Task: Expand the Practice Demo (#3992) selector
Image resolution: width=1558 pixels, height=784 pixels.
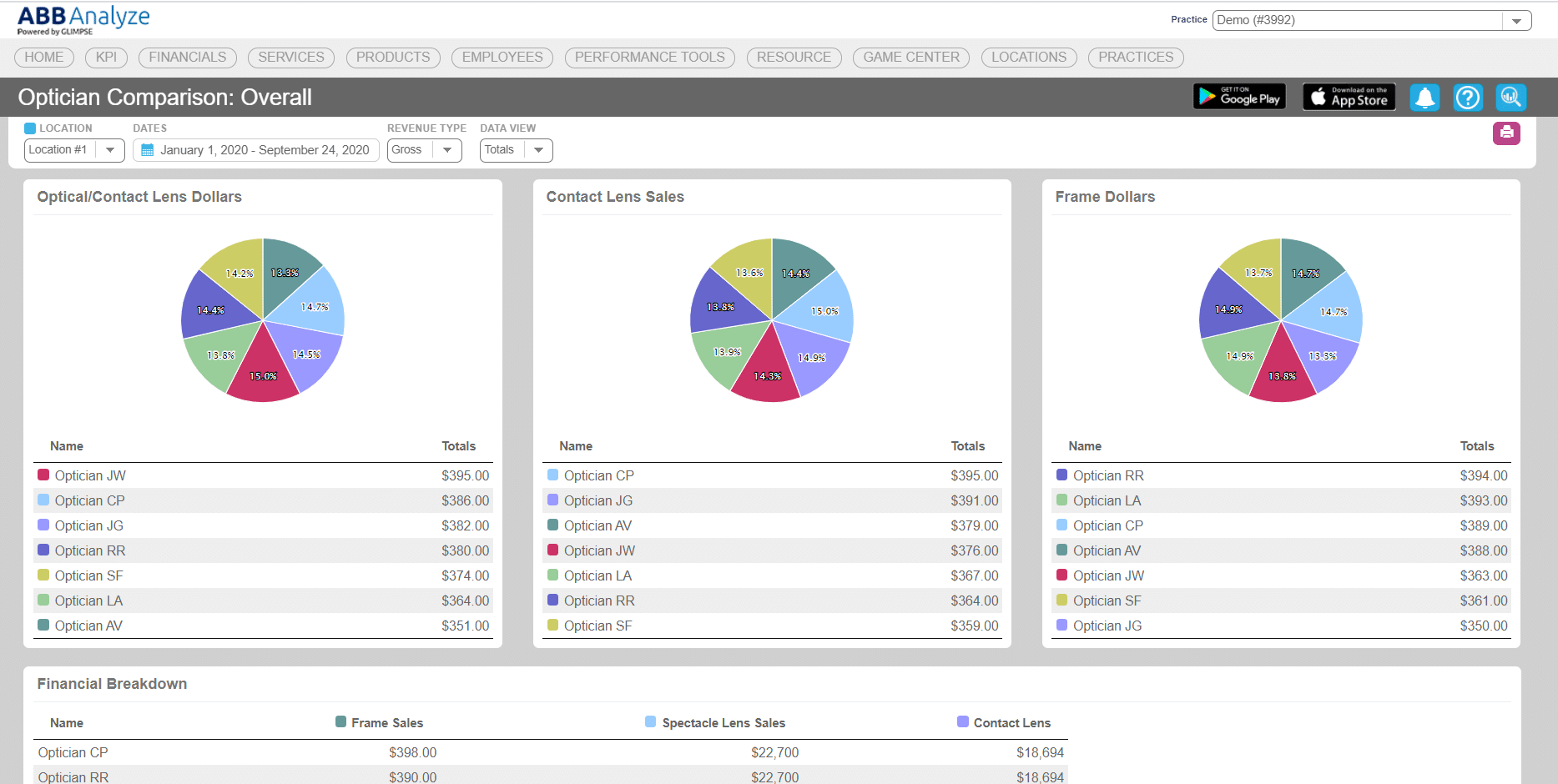Action: click(x=1371, y=20)
